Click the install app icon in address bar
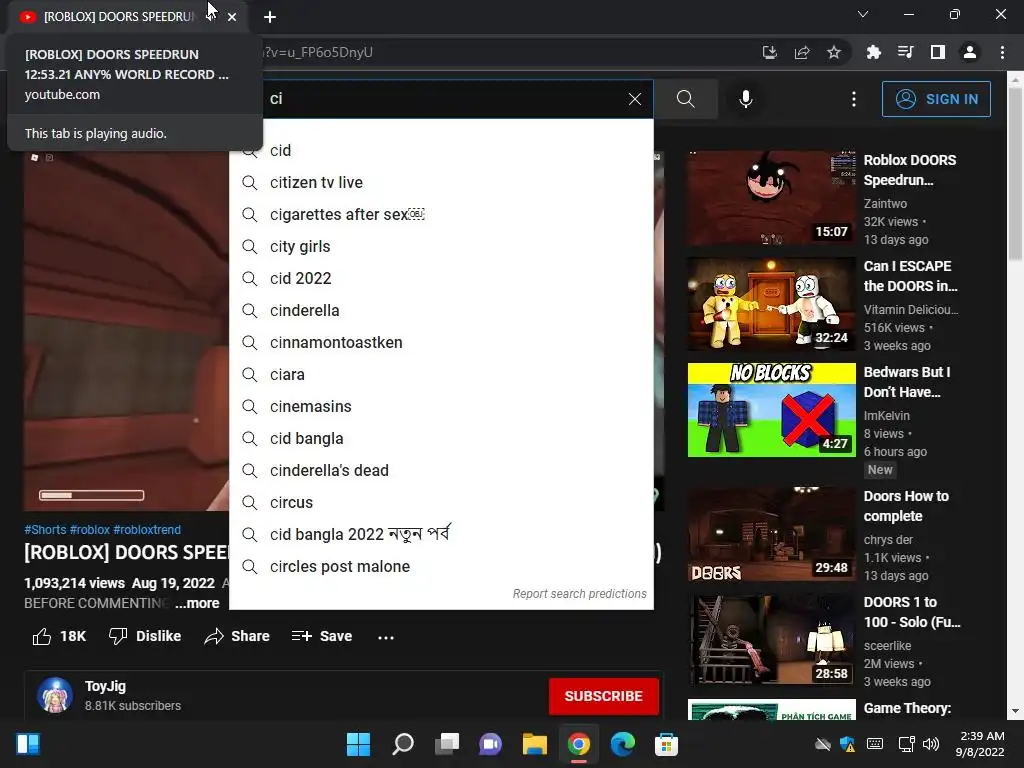 click(x=770, y=52)
